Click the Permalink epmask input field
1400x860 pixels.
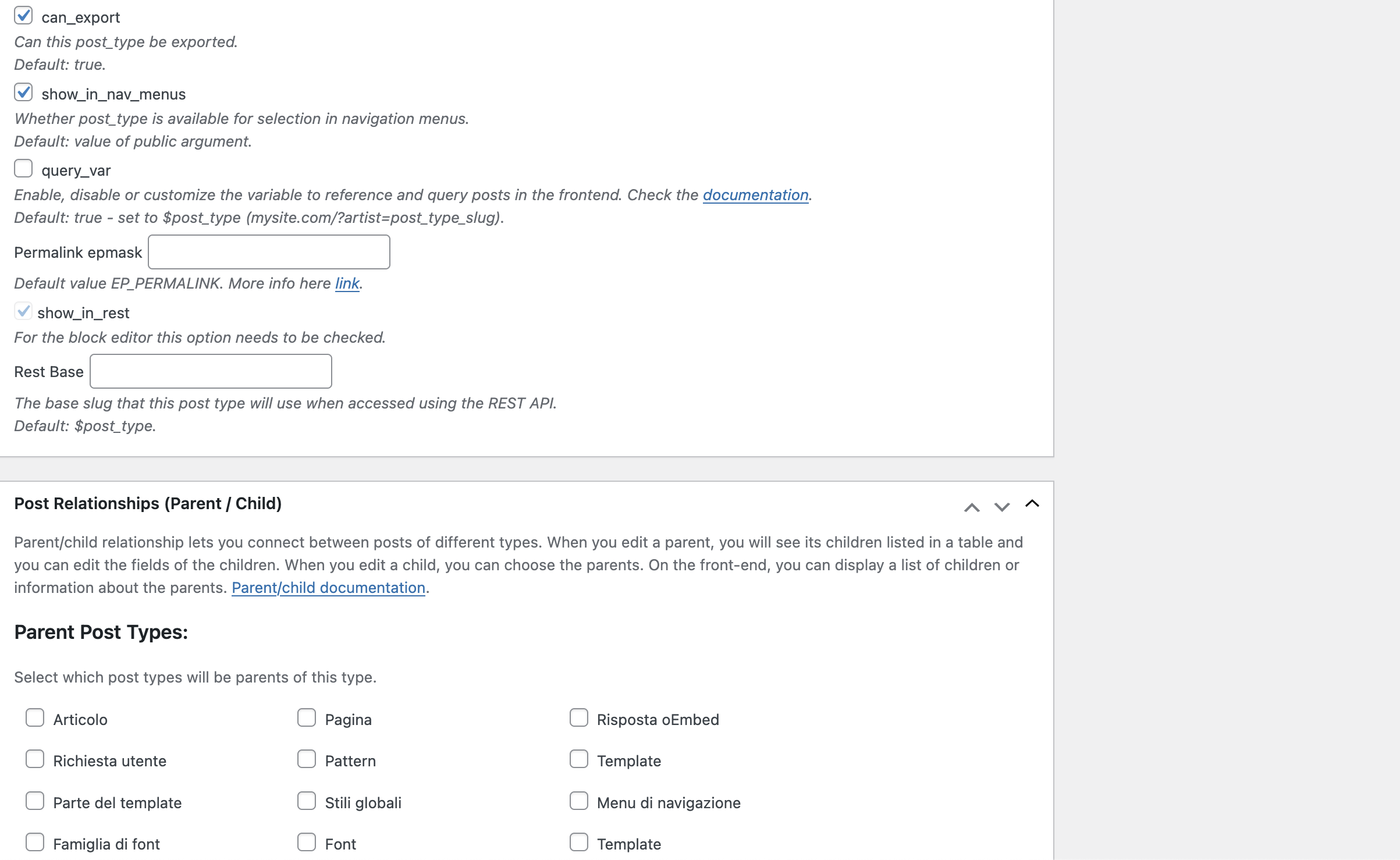click(269, 252)
